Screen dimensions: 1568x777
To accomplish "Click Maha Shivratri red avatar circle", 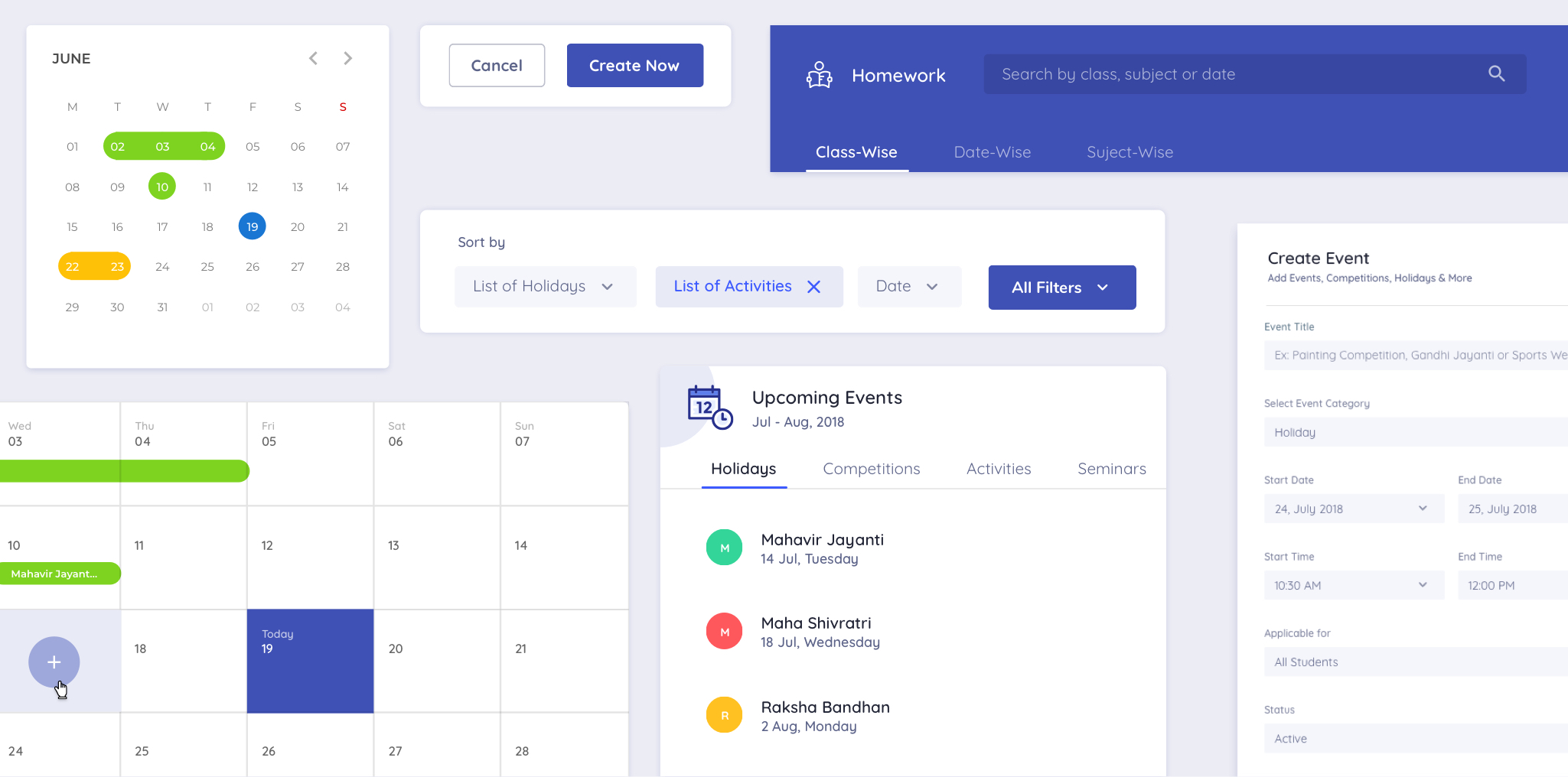I will (724, 632).
